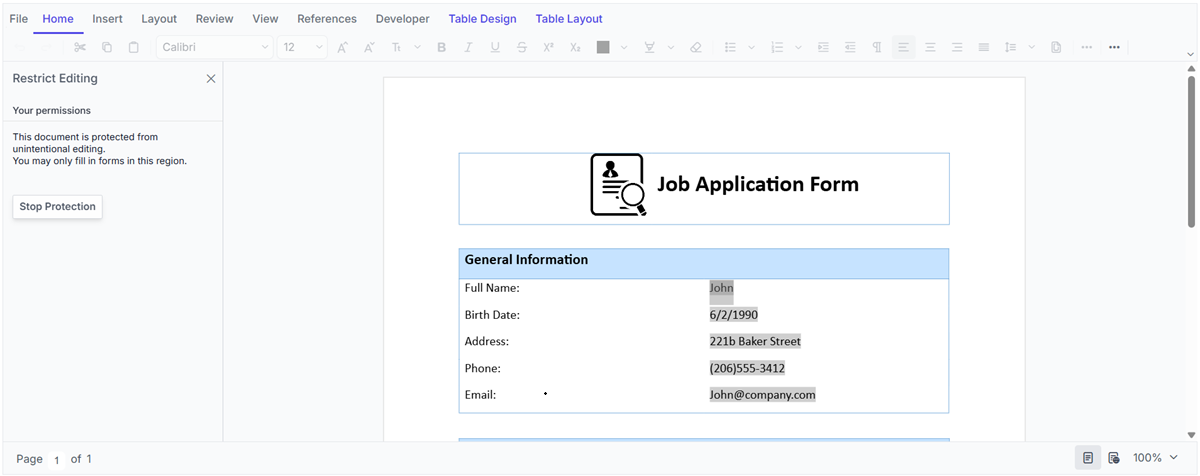Viewport: 1200px width, 476px height.
Task: Switch to the References tab
Action: [327, 19]
